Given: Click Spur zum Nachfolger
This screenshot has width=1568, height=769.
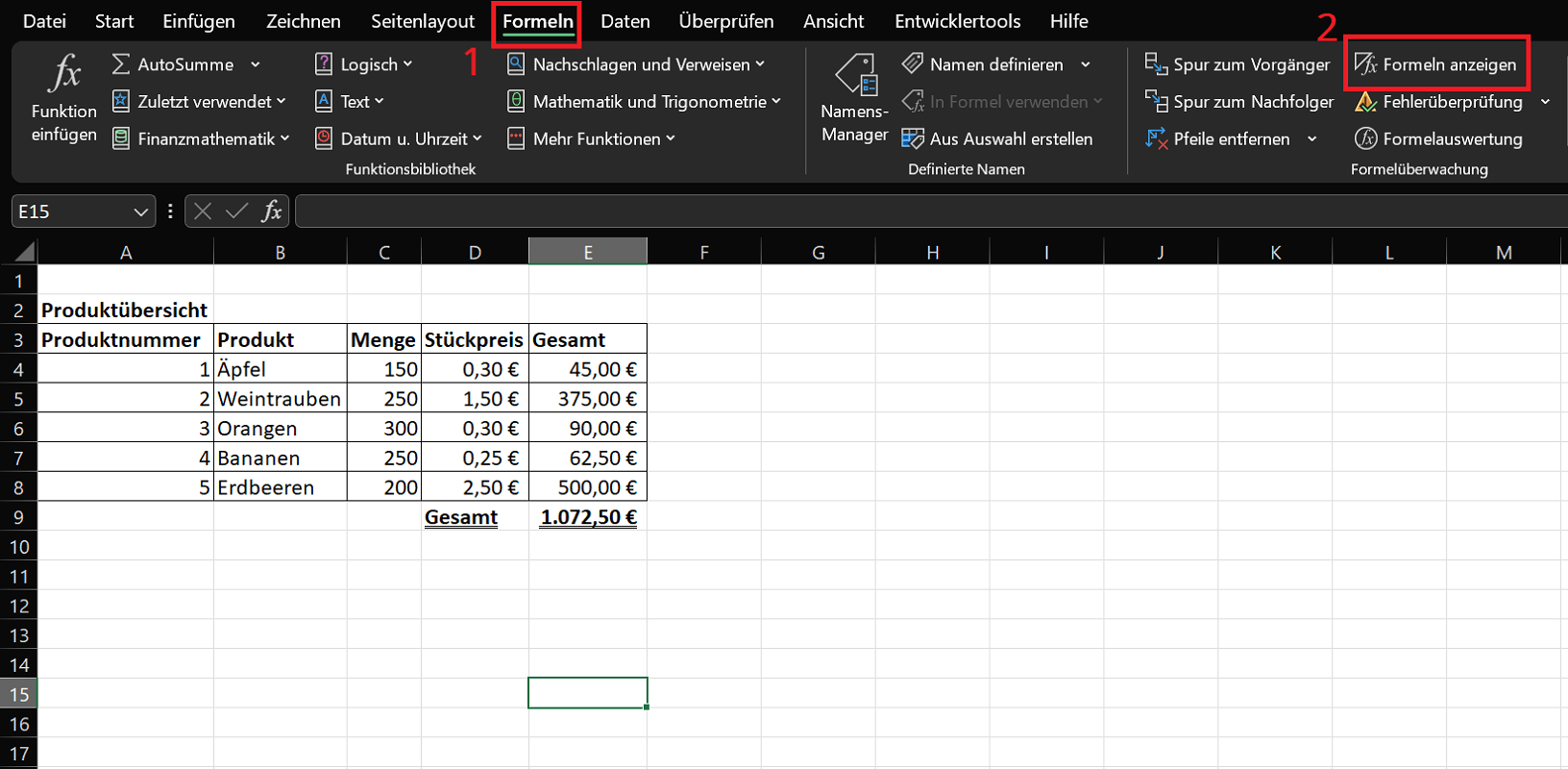Looking at the screenshot, I should tap(1239, 101).
